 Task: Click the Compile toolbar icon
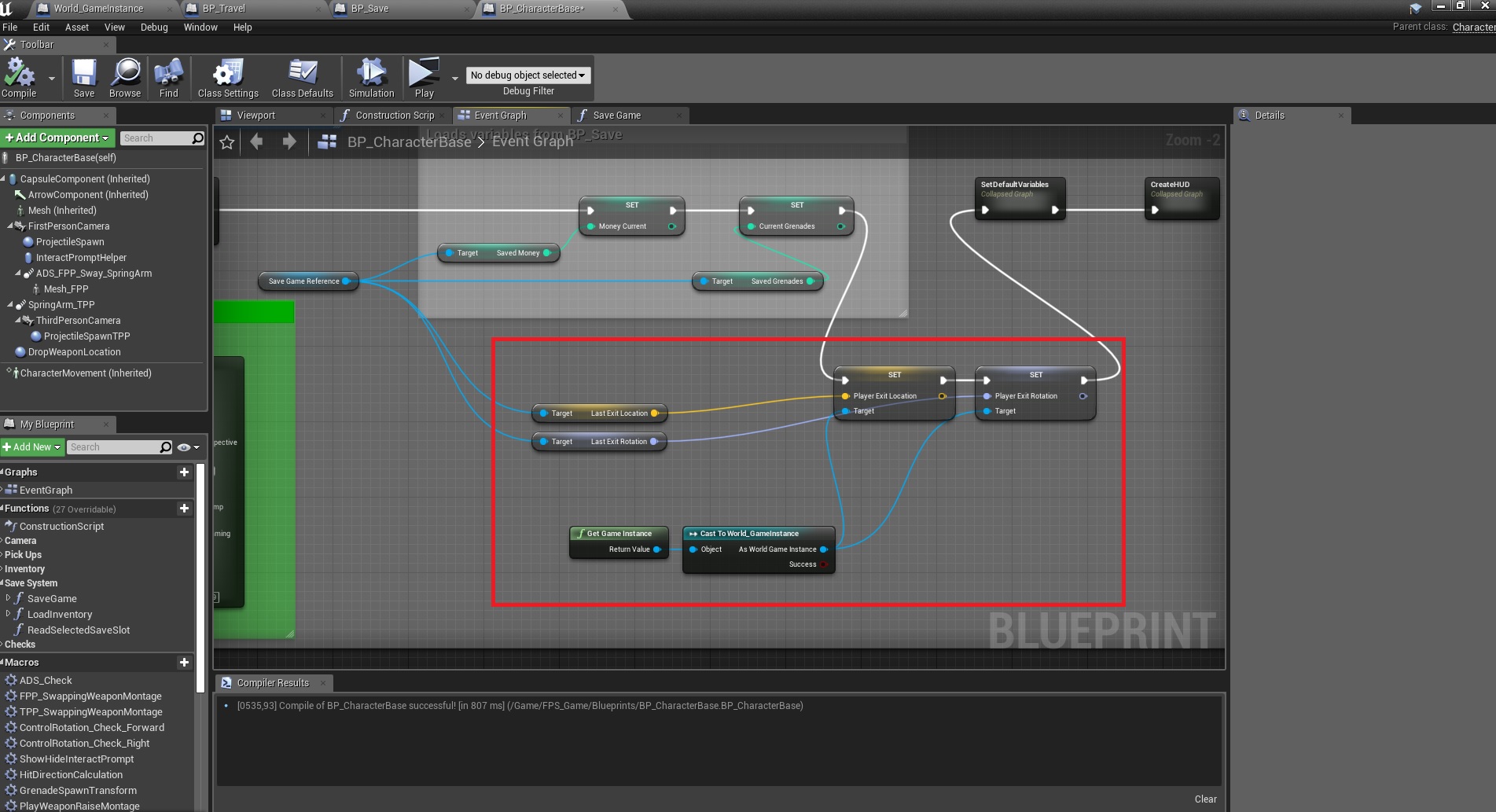pyautogui.click(x=19, y=77)
